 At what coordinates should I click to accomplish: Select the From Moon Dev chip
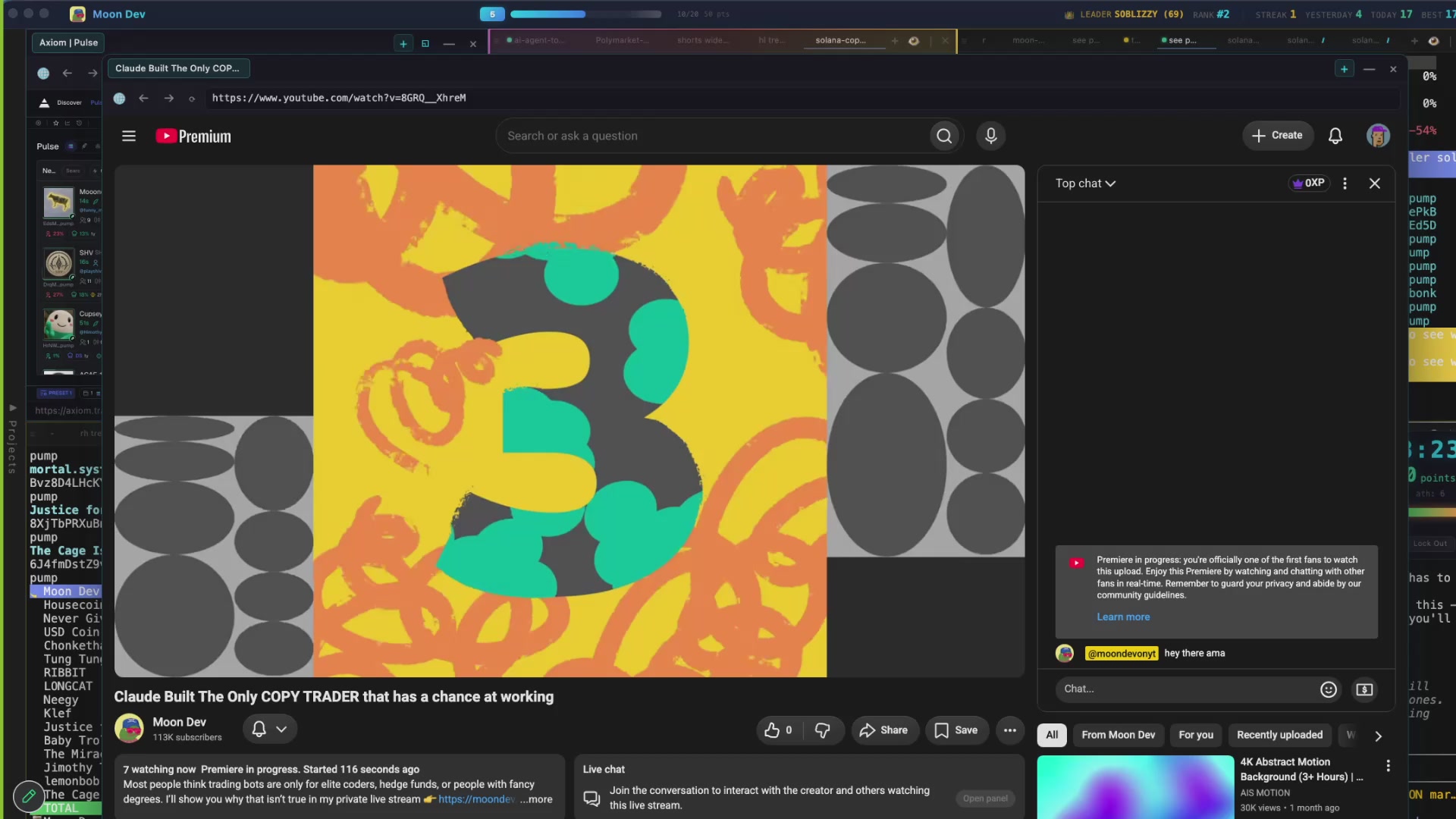(1118, 735)
